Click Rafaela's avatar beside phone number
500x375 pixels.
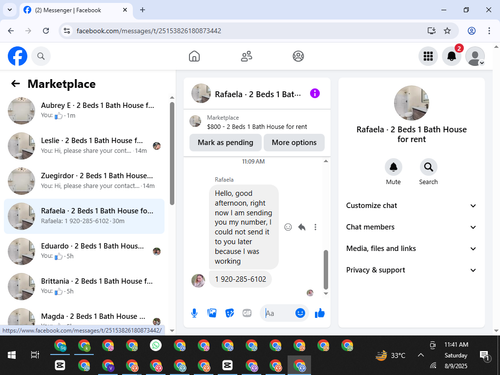coord(198,280)
